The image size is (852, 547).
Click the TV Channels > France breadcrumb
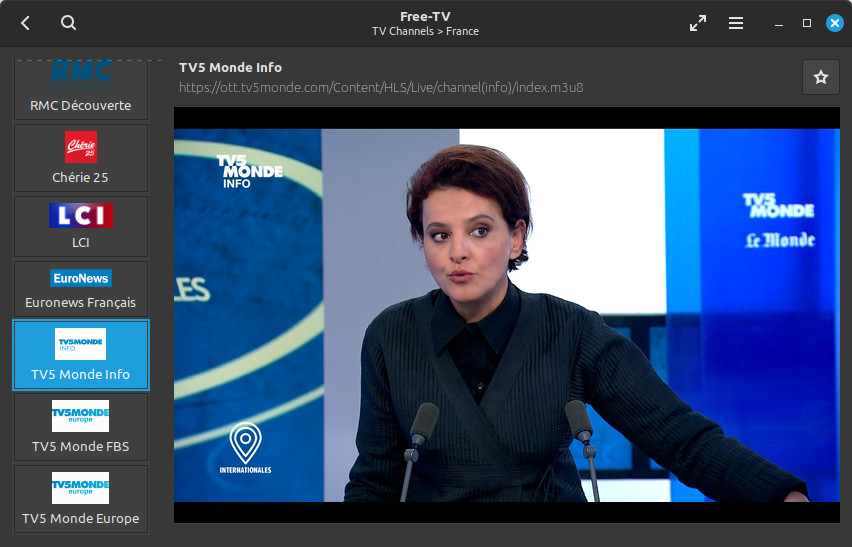click(425, 32)
